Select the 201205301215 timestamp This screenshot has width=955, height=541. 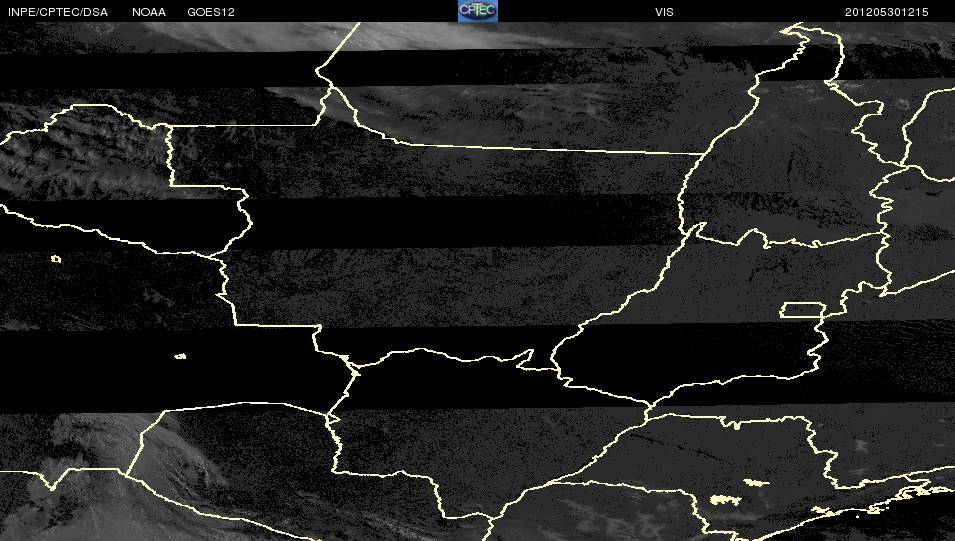pyautogui.click(x=887, y=12)
